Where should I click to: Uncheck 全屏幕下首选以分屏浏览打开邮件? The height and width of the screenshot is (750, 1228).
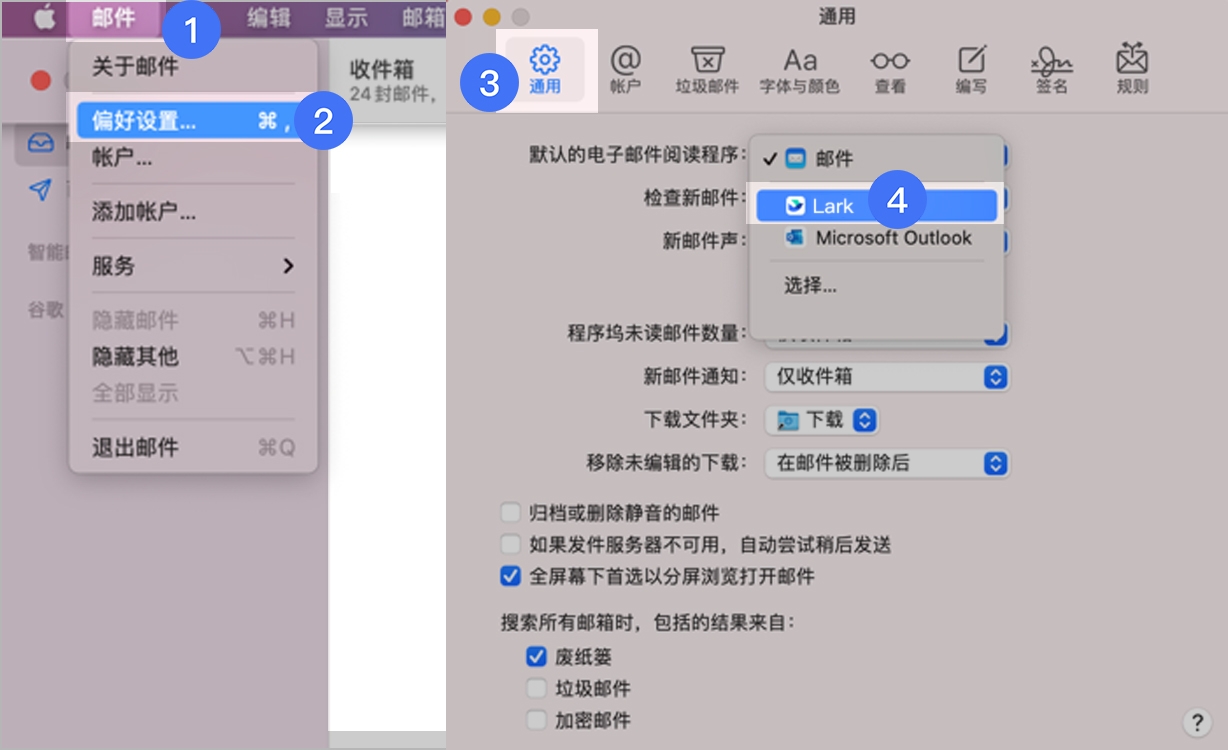[x=511, y=576]
